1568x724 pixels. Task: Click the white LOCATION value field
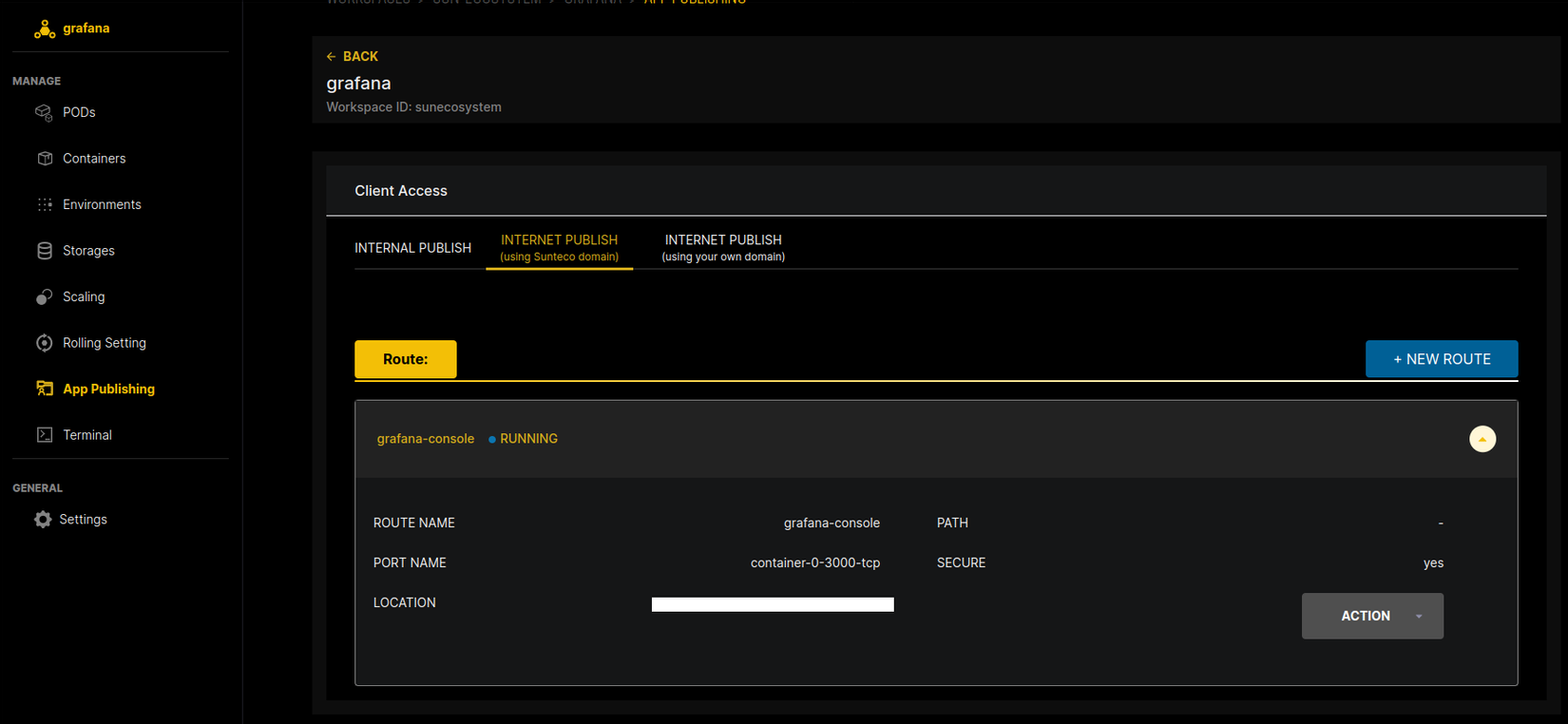[773, 604]
